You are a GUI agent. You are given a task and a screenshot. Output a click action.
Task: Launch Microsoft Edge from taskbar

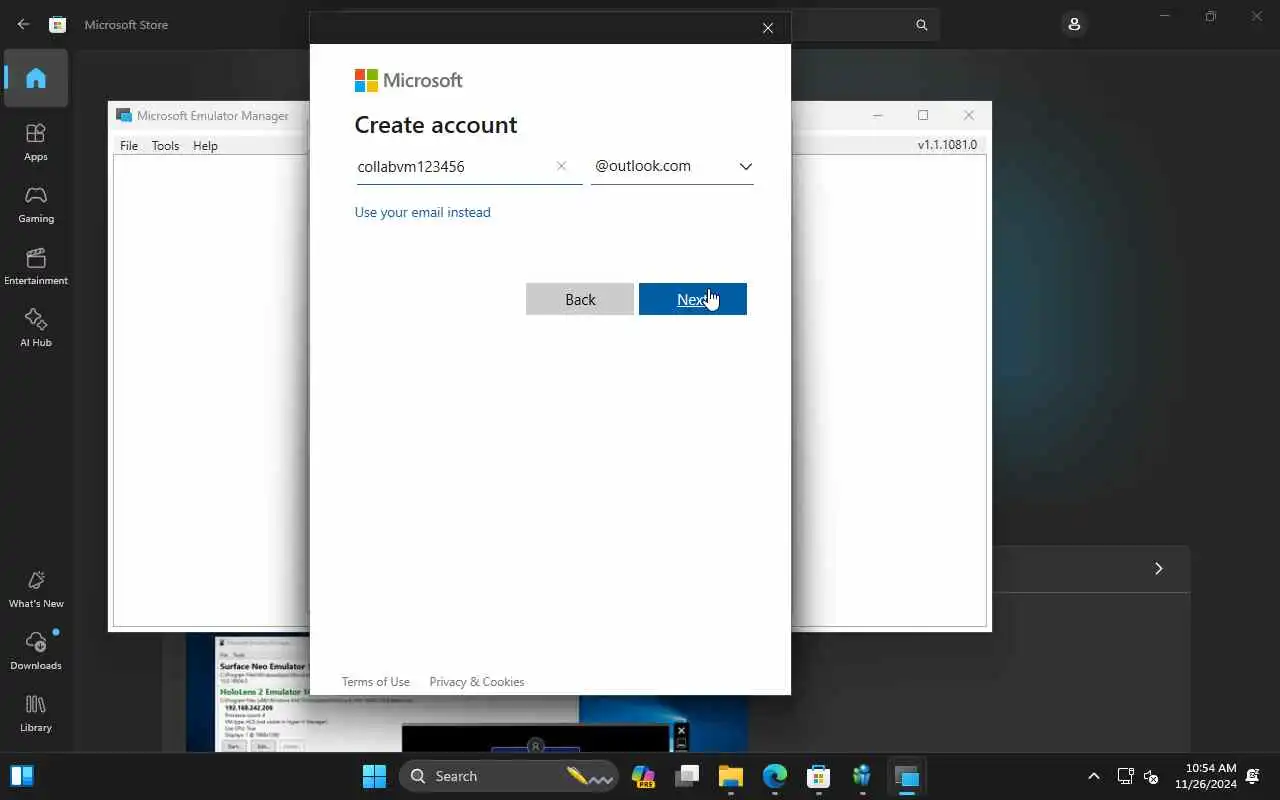[775, 776]
